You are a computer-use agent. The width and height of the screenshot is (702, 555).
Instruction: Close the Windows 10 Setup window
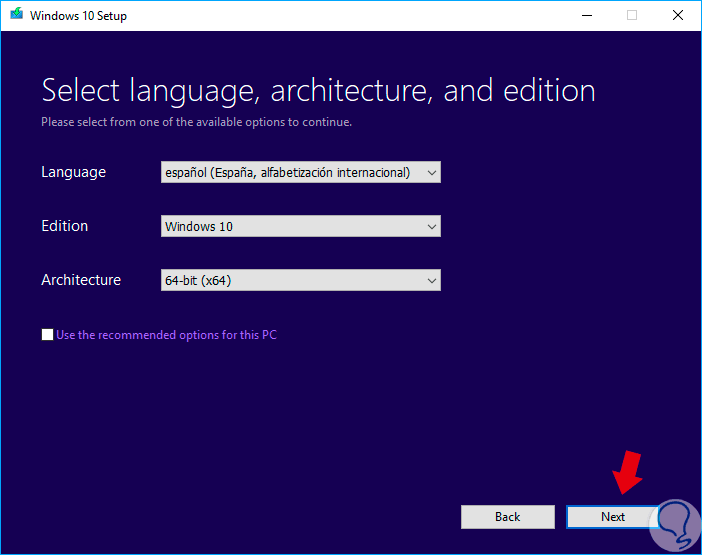(x=678, y=16)
